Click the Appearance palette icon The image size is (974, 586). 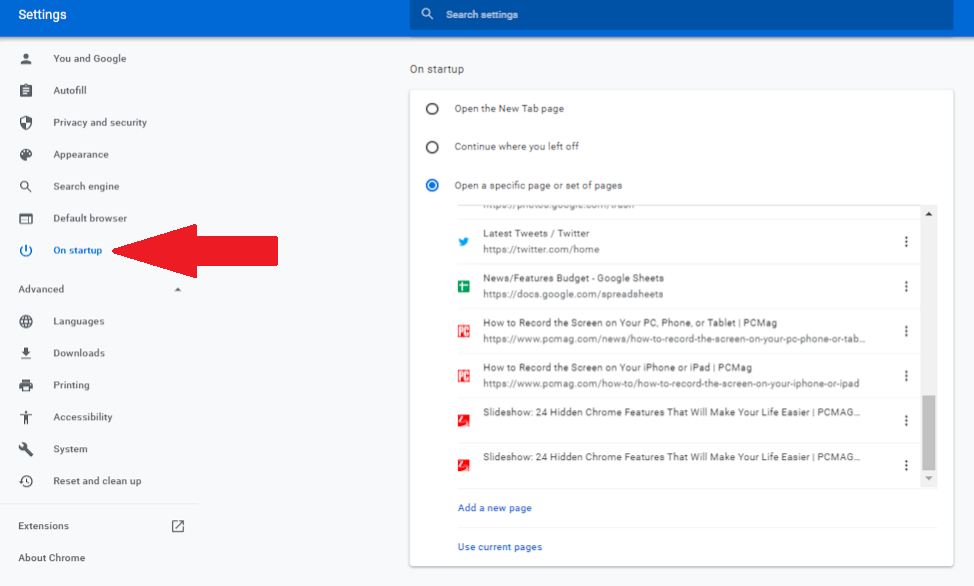point(26,155)
